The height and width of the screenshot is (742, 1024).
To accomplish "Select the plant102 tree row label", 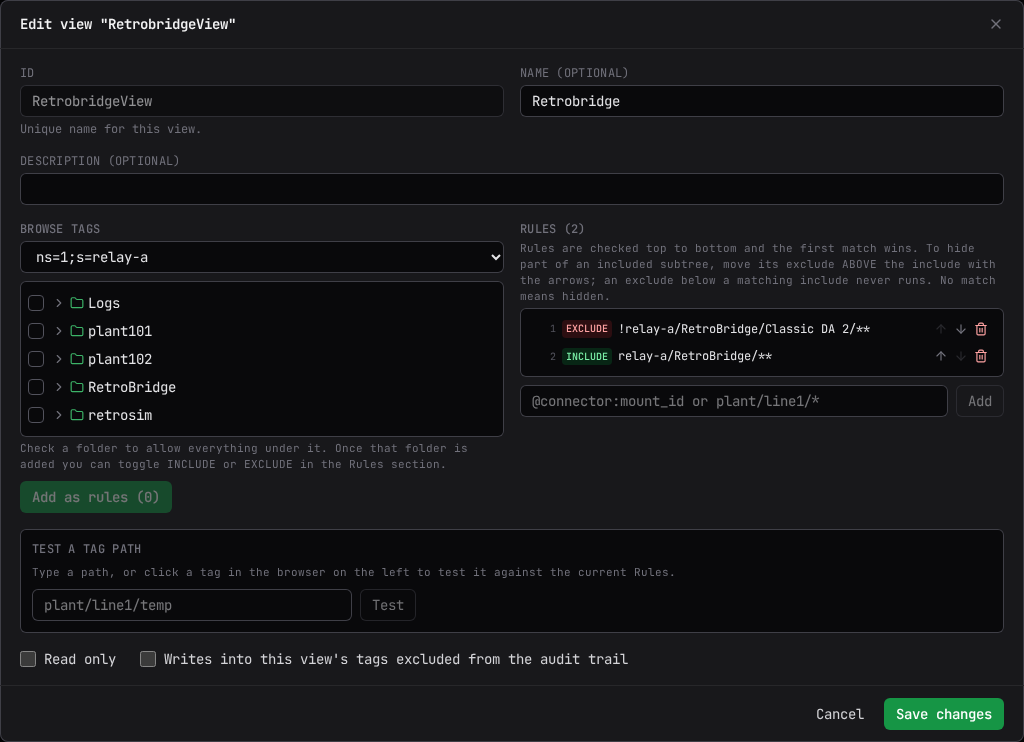I will (120, 359).
